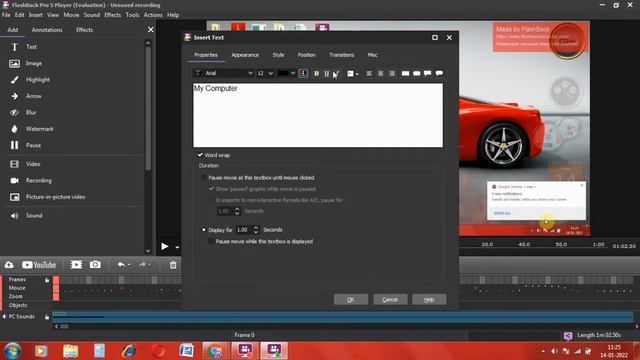640x360 pixels.
Task: Toggle the PC Sounds track lock
Action: pos(47,317)
